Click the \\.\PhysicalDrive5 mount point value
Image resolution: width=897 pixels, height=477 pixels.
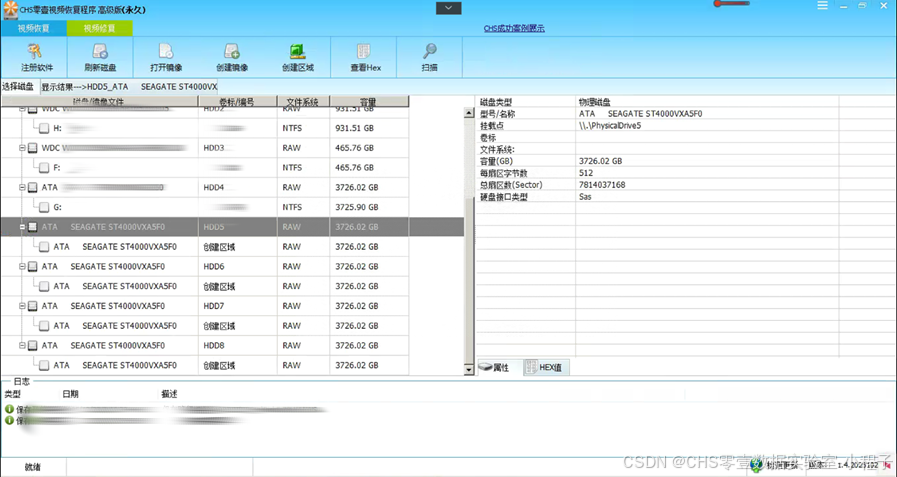610,125
